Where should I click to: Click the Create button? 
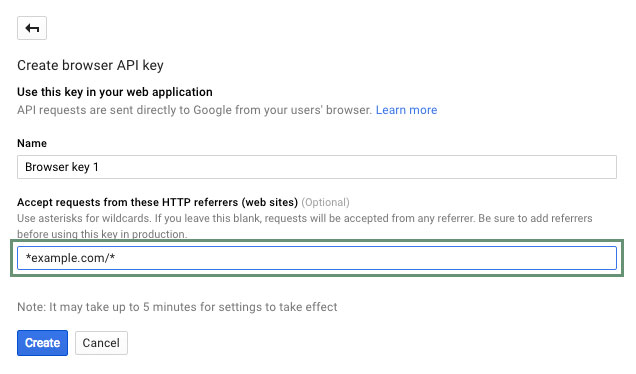pyautogui.click(x=42, y=343)
